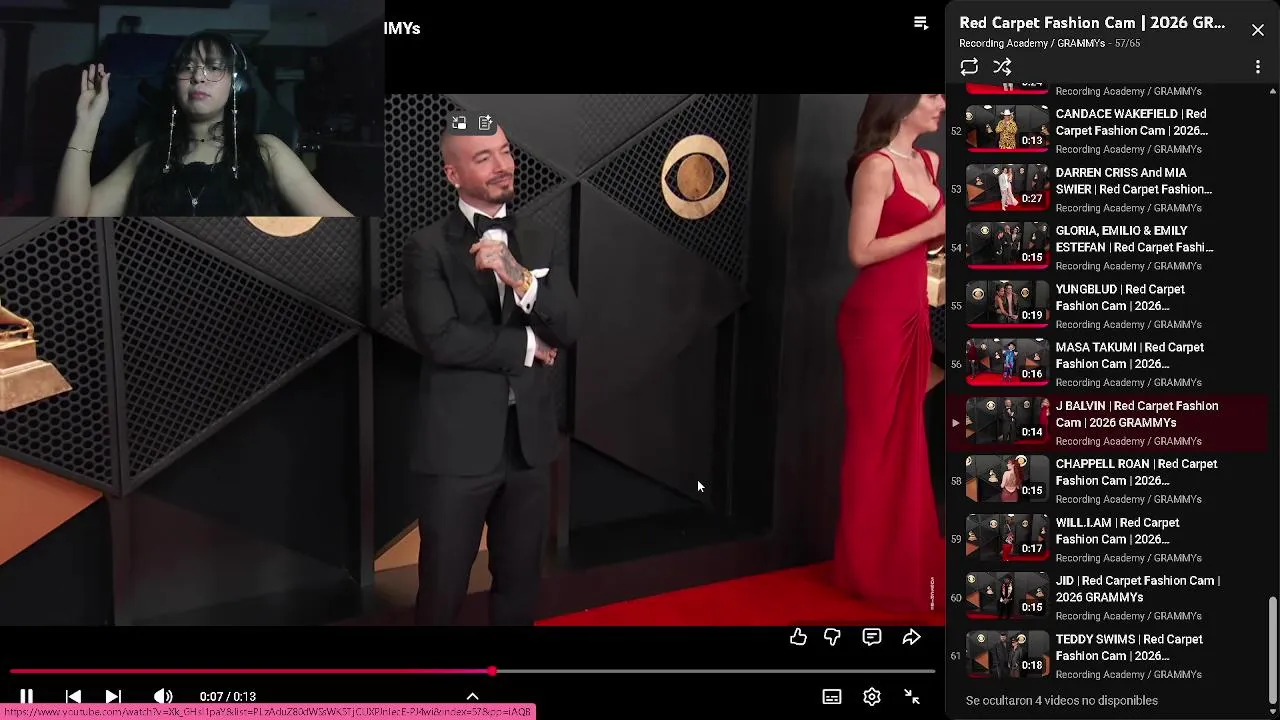1280x720 pixels.
Task: Open the player settings gear
Action: click(872, 697)
